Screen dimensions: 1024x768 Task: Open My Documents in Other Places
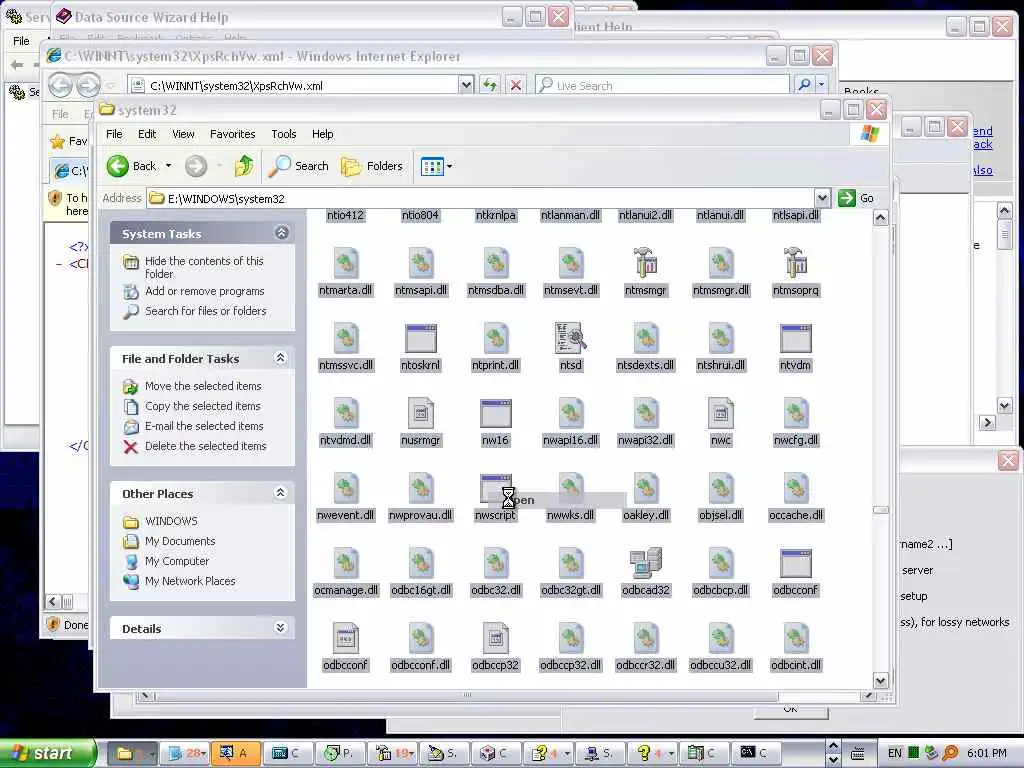coord(180,541)
